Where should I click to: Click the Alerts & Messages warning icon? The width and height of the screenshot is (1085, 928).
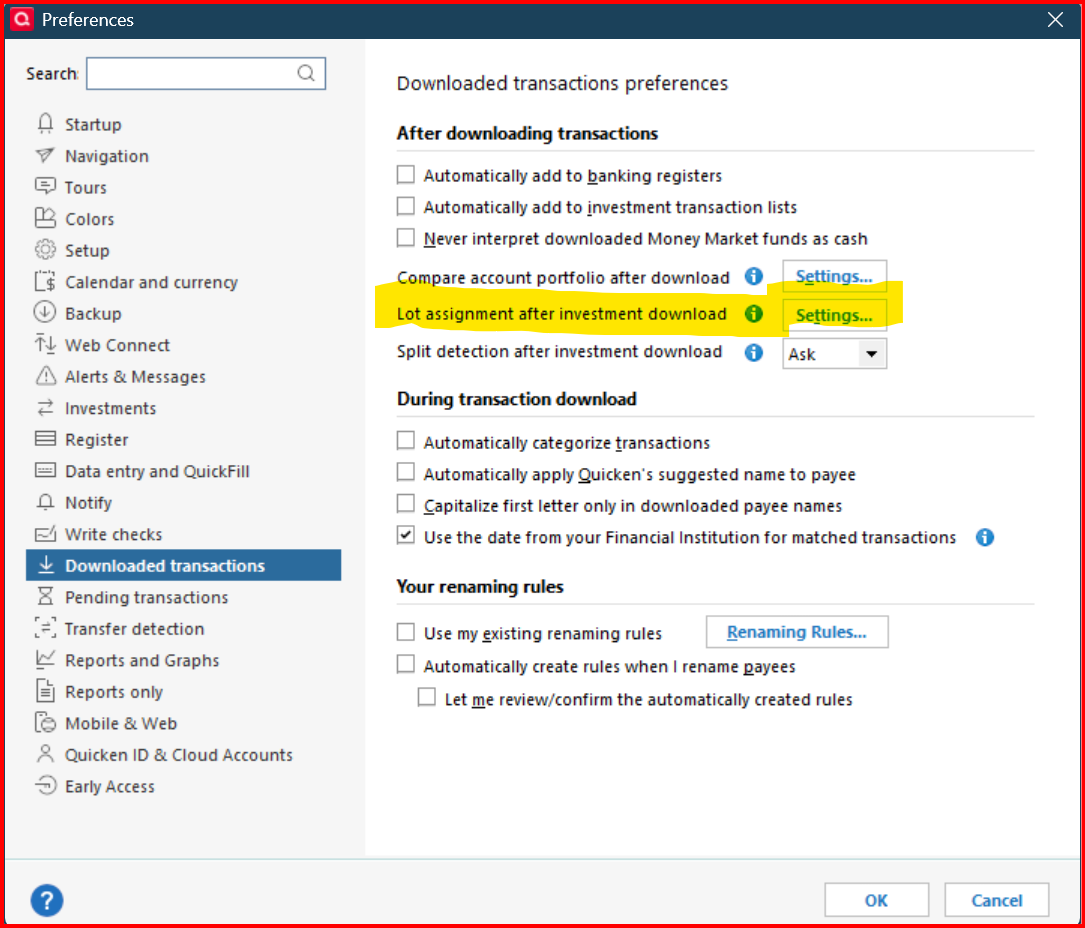tap(45, 376)
